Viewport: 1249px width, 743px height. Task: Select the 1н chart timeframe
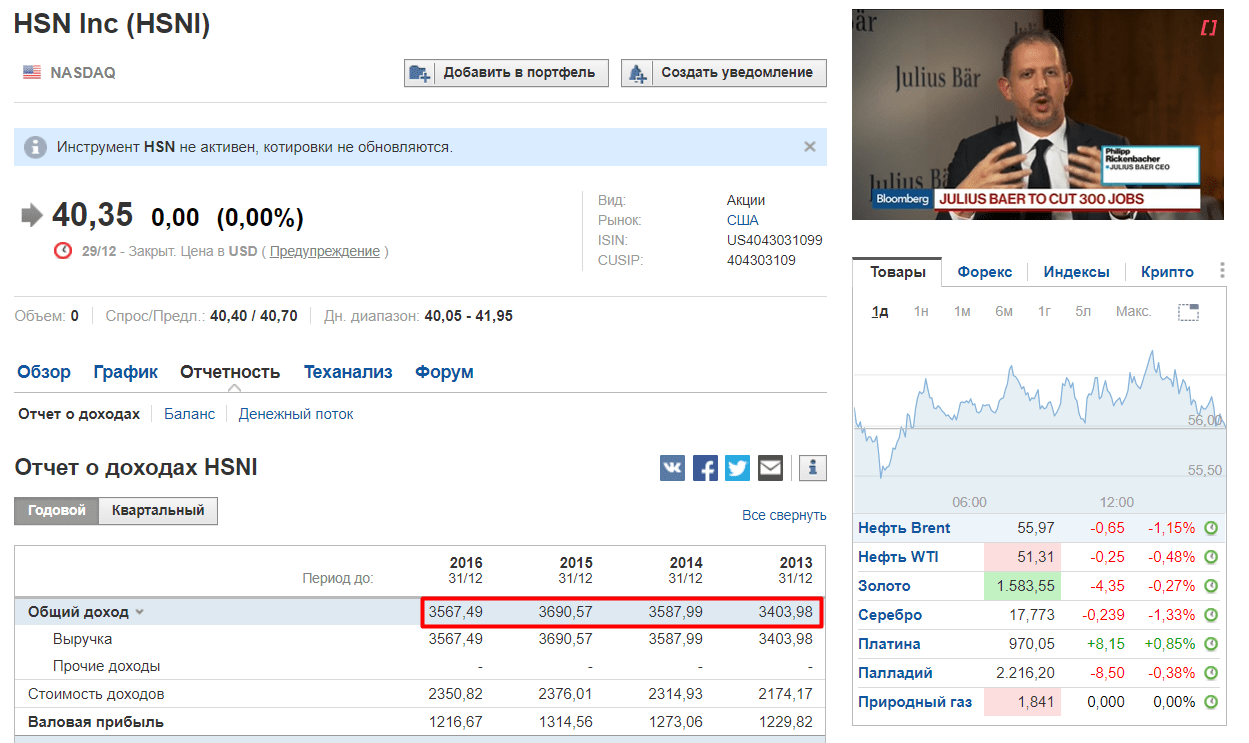coord(921,312)
